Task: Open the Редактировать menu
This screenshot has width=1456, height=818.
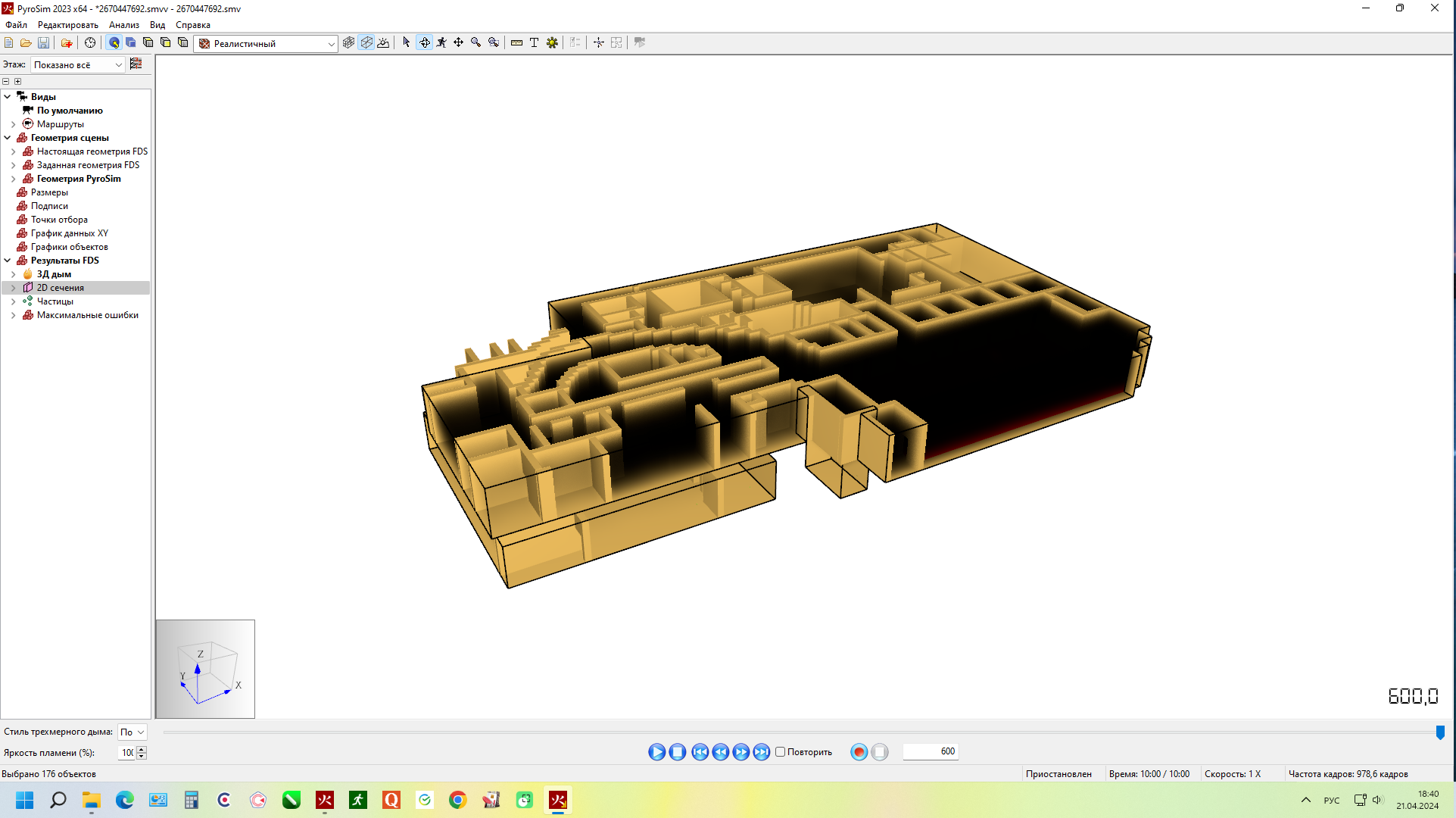Action: (x=68, y=25)
